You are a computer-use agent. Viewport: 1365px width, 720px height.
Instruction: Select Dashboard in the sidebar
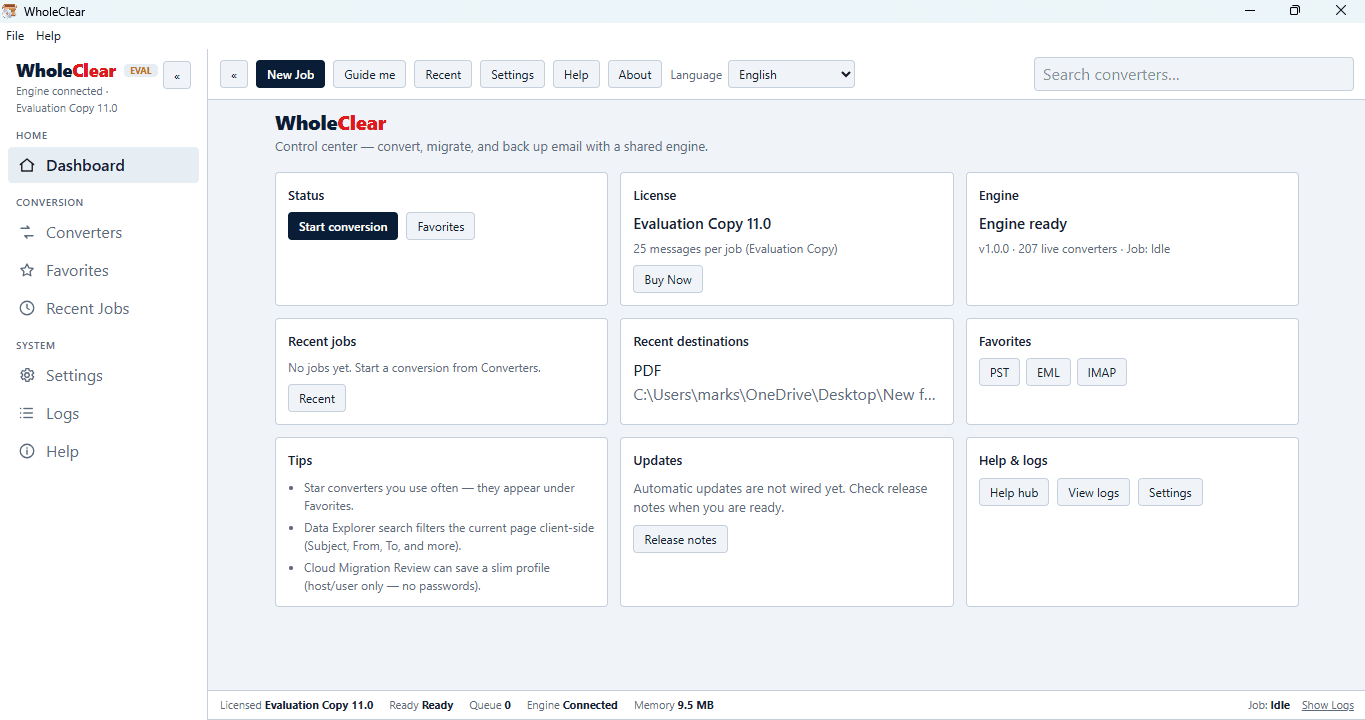click(103, 165)
